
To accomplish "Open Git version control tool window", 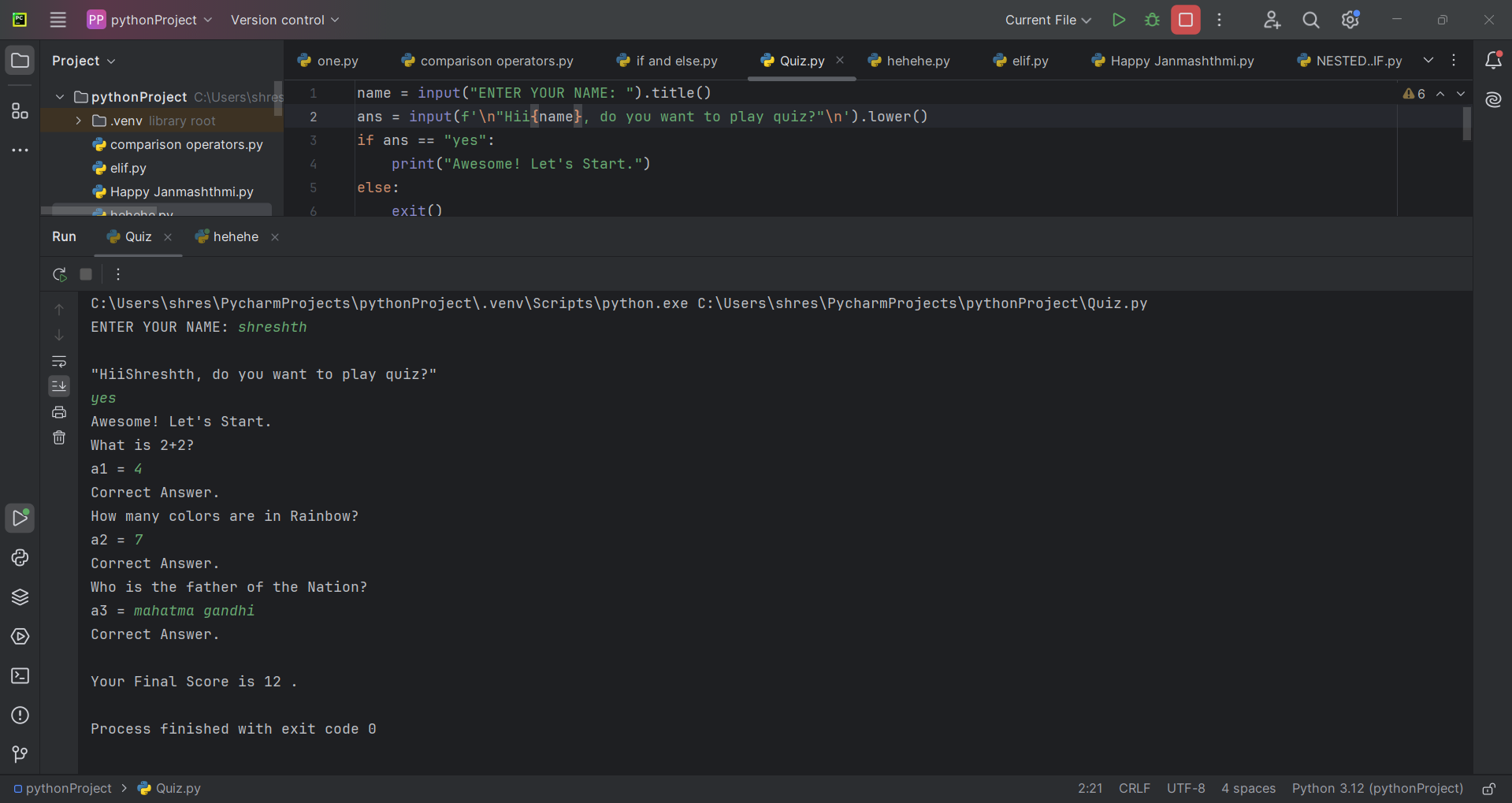I will pos(20,754).
